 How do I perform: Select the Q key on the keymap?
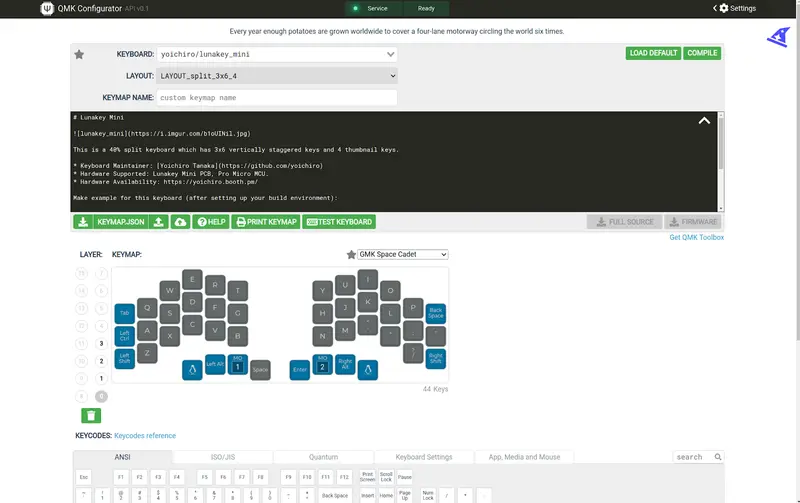pyautogui.click(x=147, y=308)
